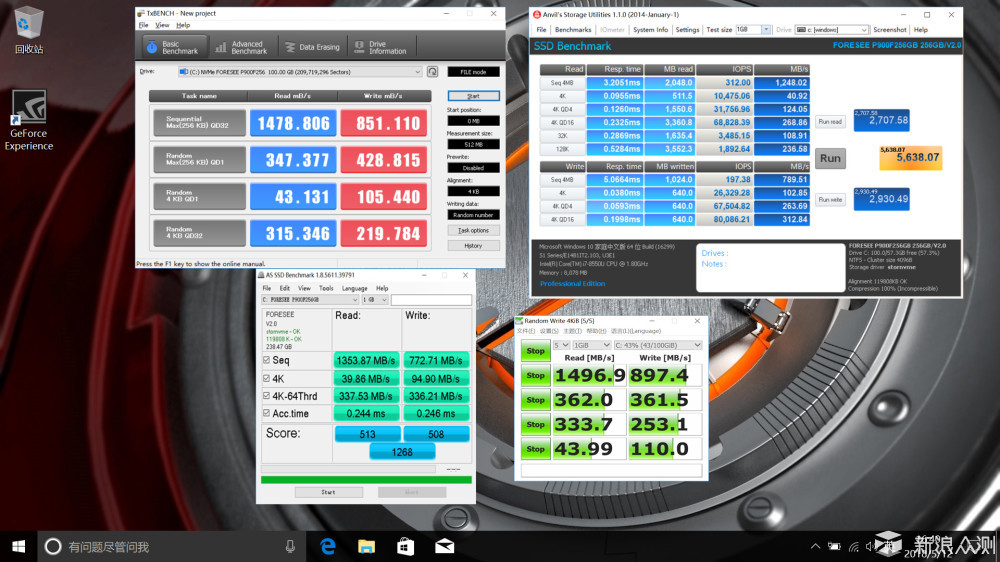Click the green progress bar in AS SSD
The width and height of the screenshot is (1000, 562).
tap(366, 480)
